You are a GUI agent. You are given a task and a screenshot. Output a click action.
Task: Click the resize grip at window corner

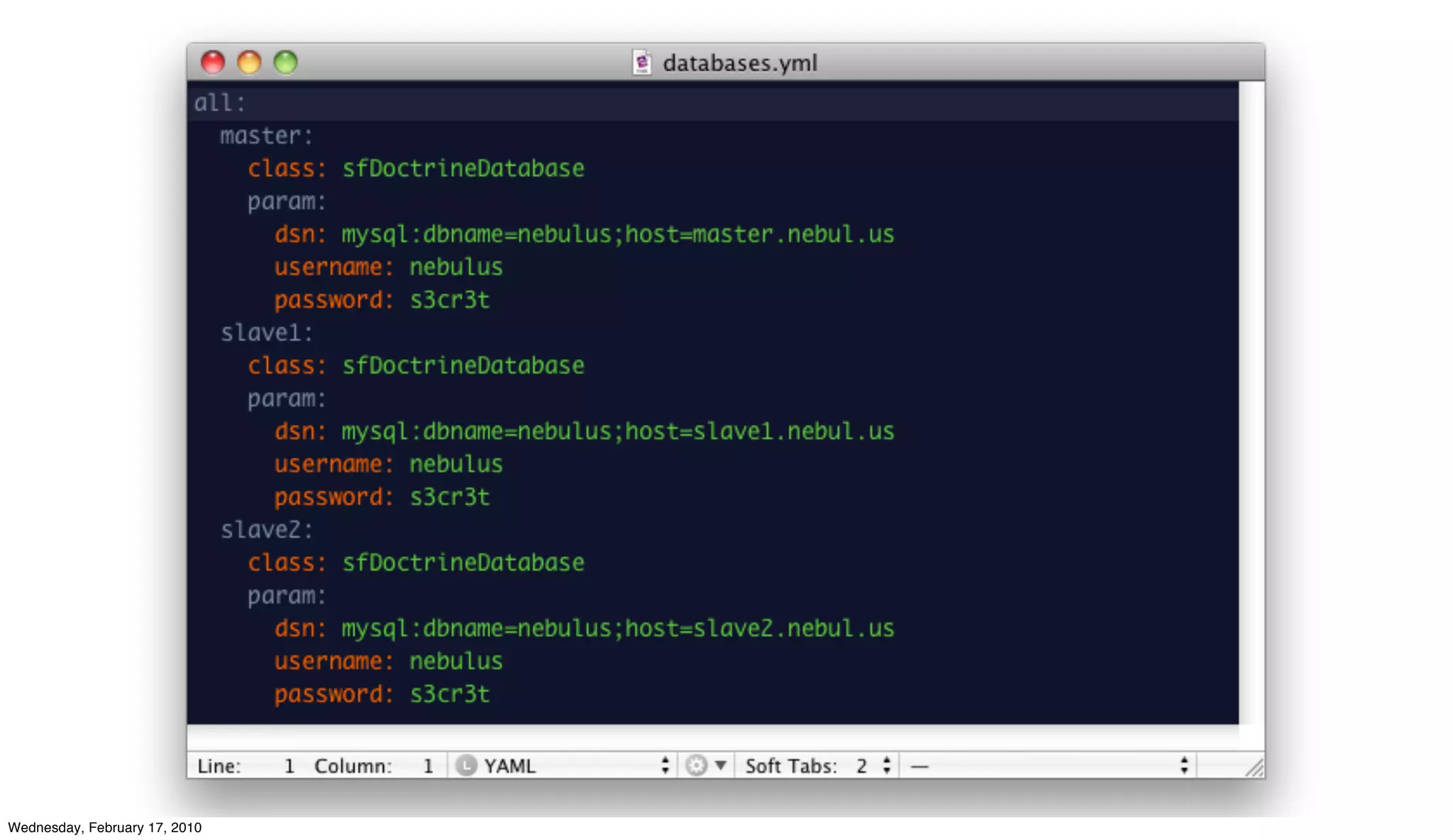[x=1254, y=768]
